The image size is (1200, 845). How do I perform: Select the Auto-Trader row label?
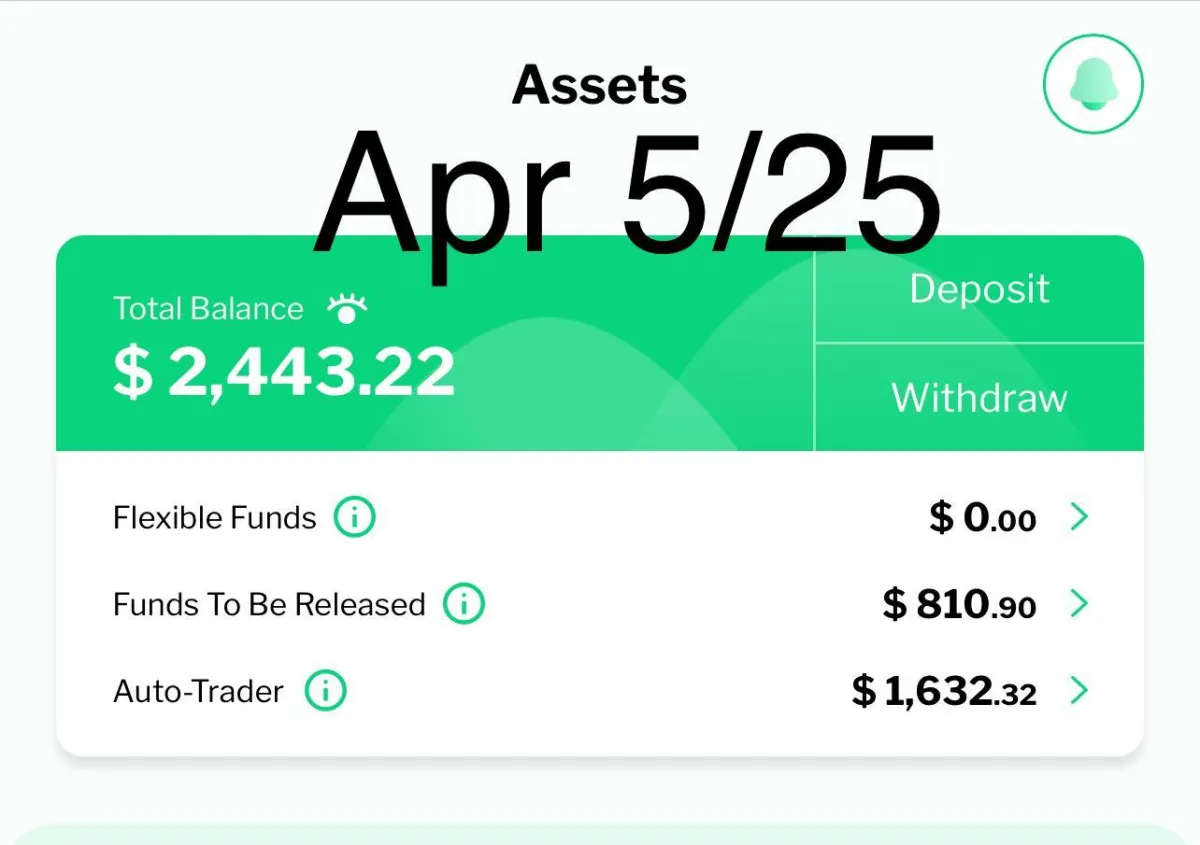pos(198,691)
